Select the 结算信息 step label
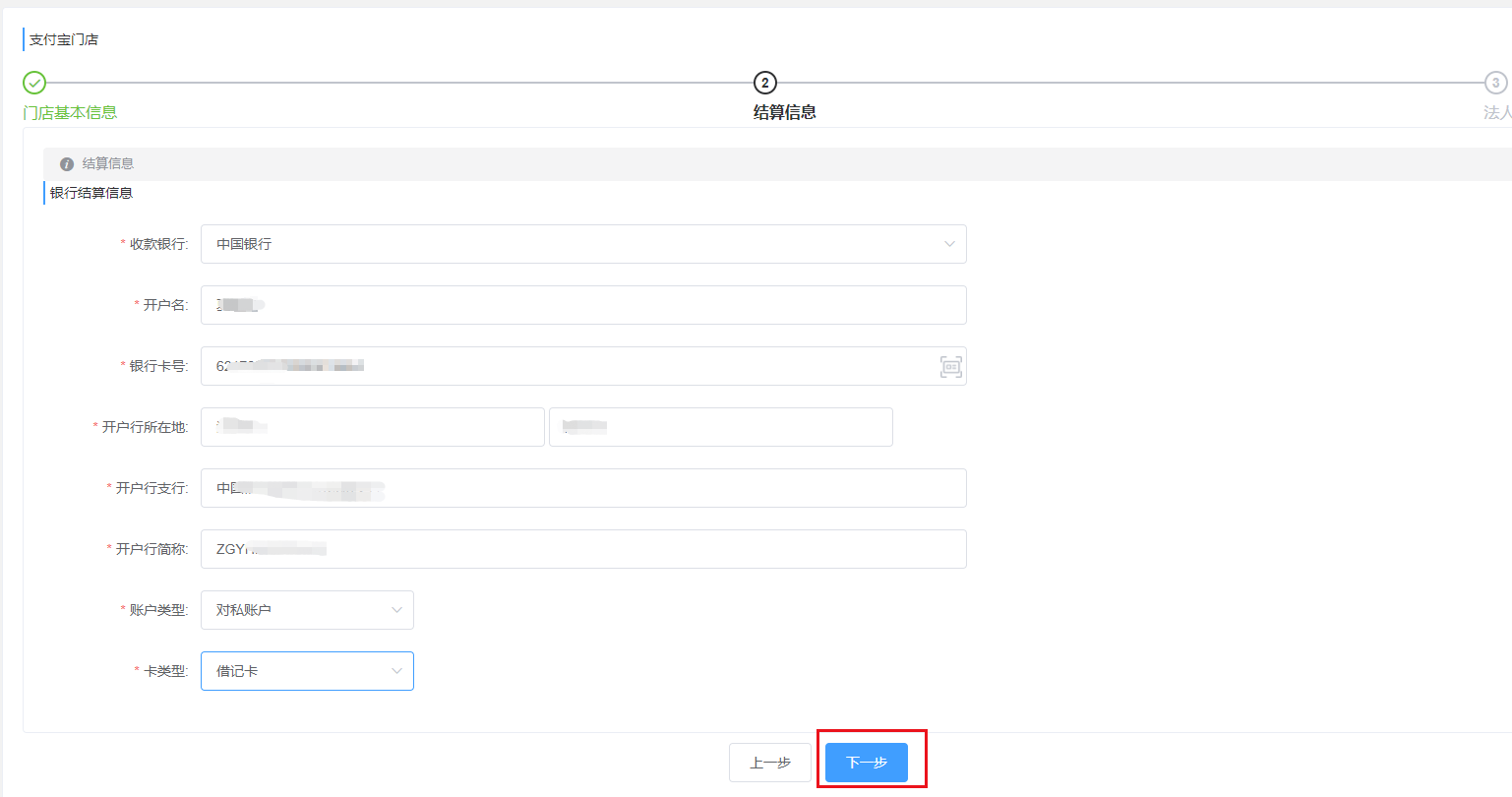This screenshot has height=797, width=1512. [785, 113]
